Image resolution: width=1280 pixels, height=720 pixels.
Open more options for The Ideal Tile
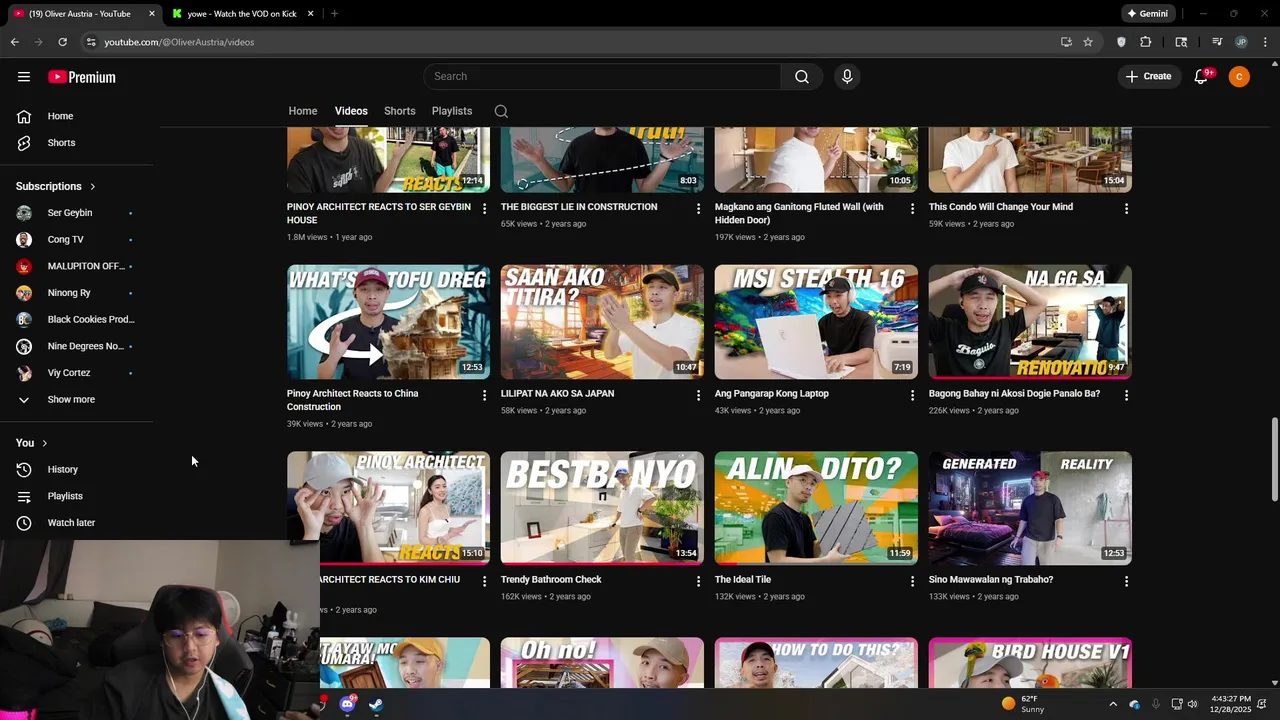[x=912, y=581]
